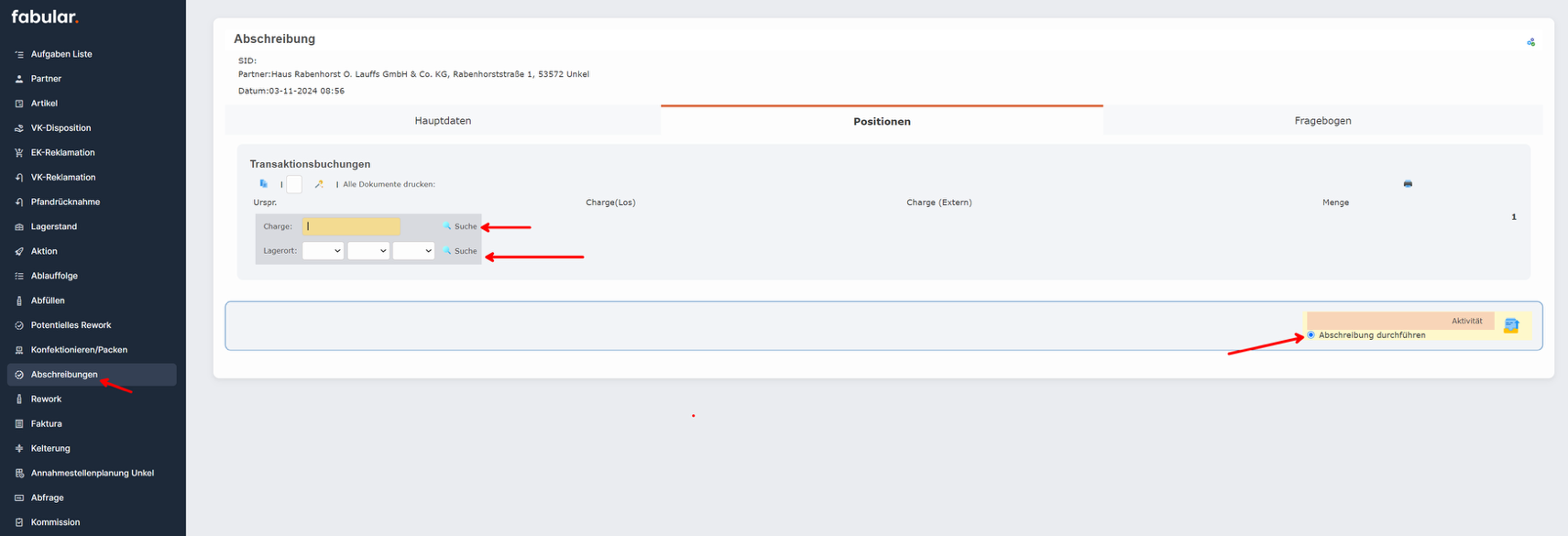Click the Aktion rocket icon in the sidebar
This screenshot has height=536, width=1568.
point(19,251)
